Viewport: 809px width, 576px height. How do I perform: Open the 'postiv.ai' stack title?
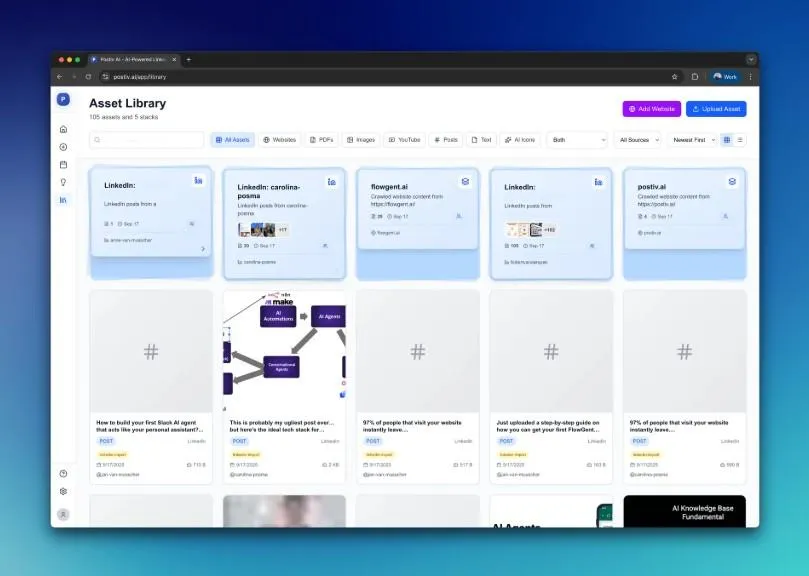[x=652, y=187]
